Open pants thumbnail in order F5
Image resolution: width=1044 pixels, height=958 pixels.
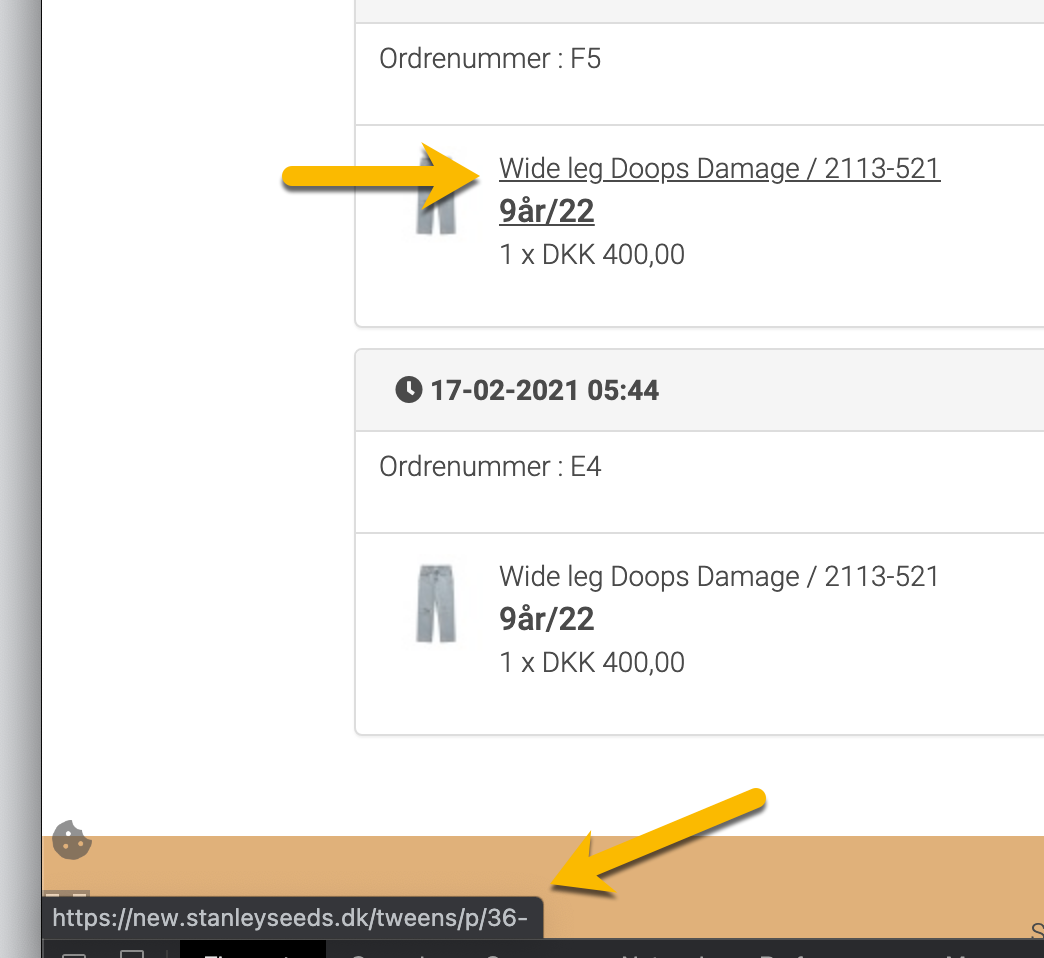click(x=436, y=196)
